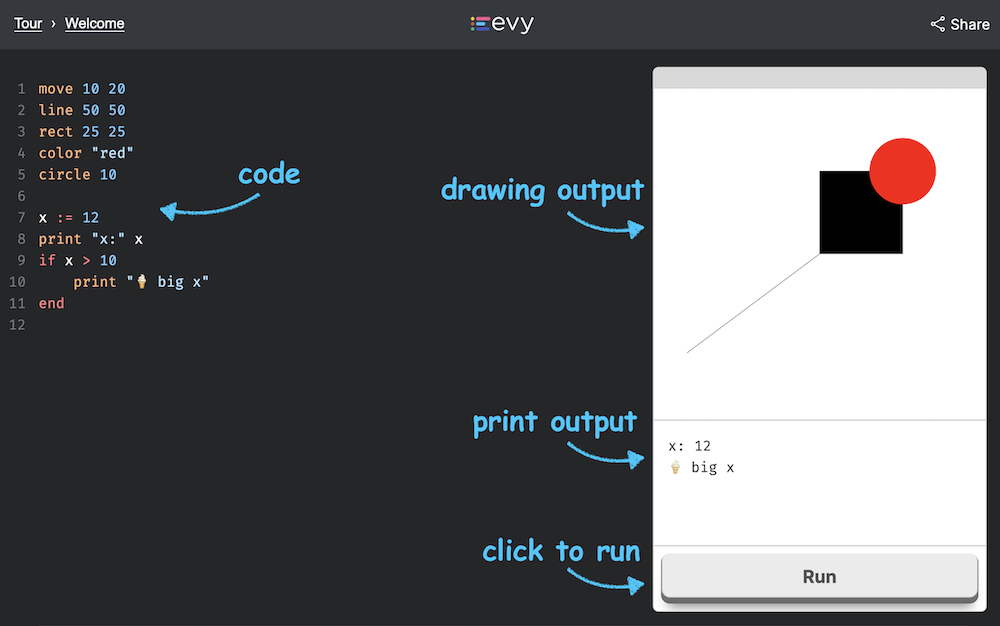Click the circle 10 statement

point(78,174)
